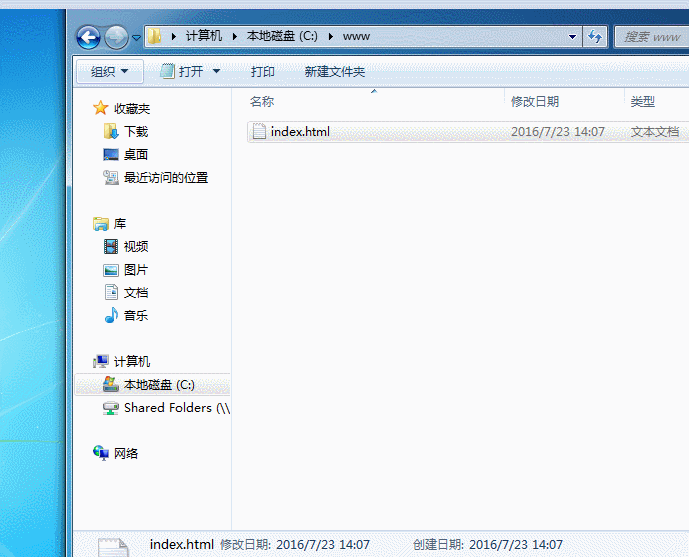Expand the 打开 dropdown arrow
Screen dimensions: 689x557
click(x=217, y=71)
